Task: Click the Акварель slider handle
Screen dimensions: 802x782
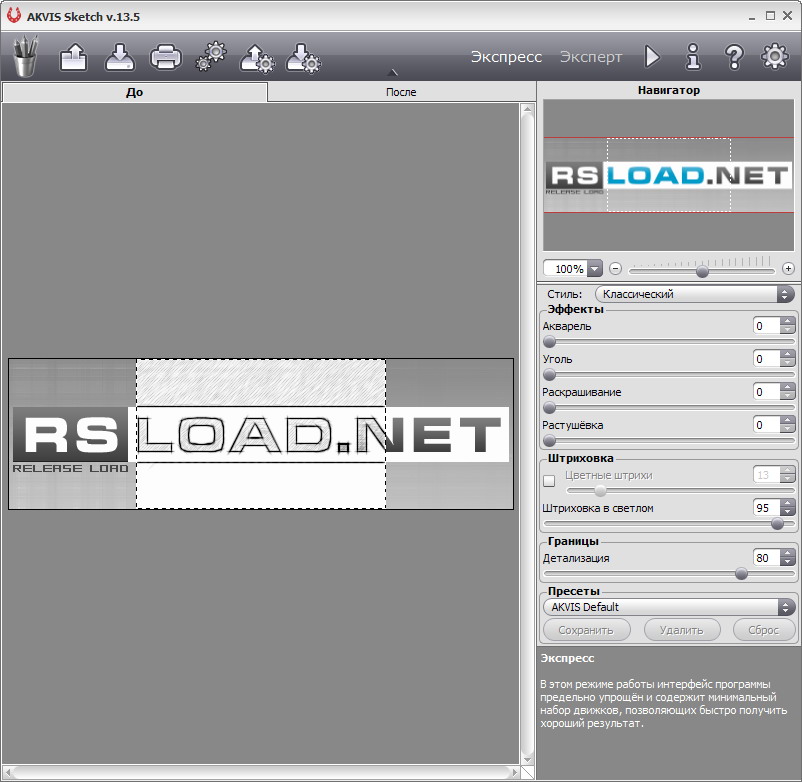Action: [549, 342]
